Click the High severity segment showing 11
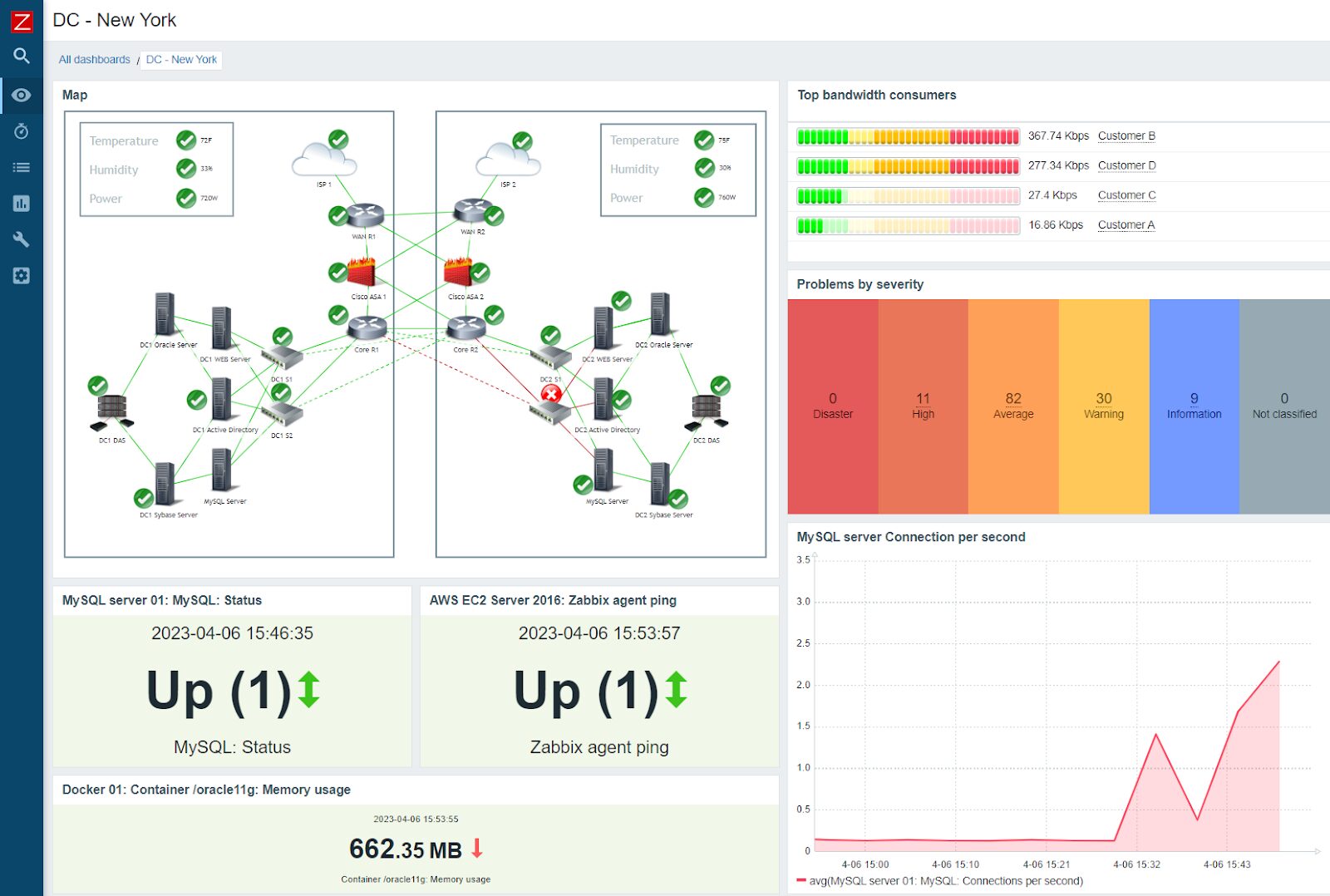1330x896 pixels. (924, 399)
